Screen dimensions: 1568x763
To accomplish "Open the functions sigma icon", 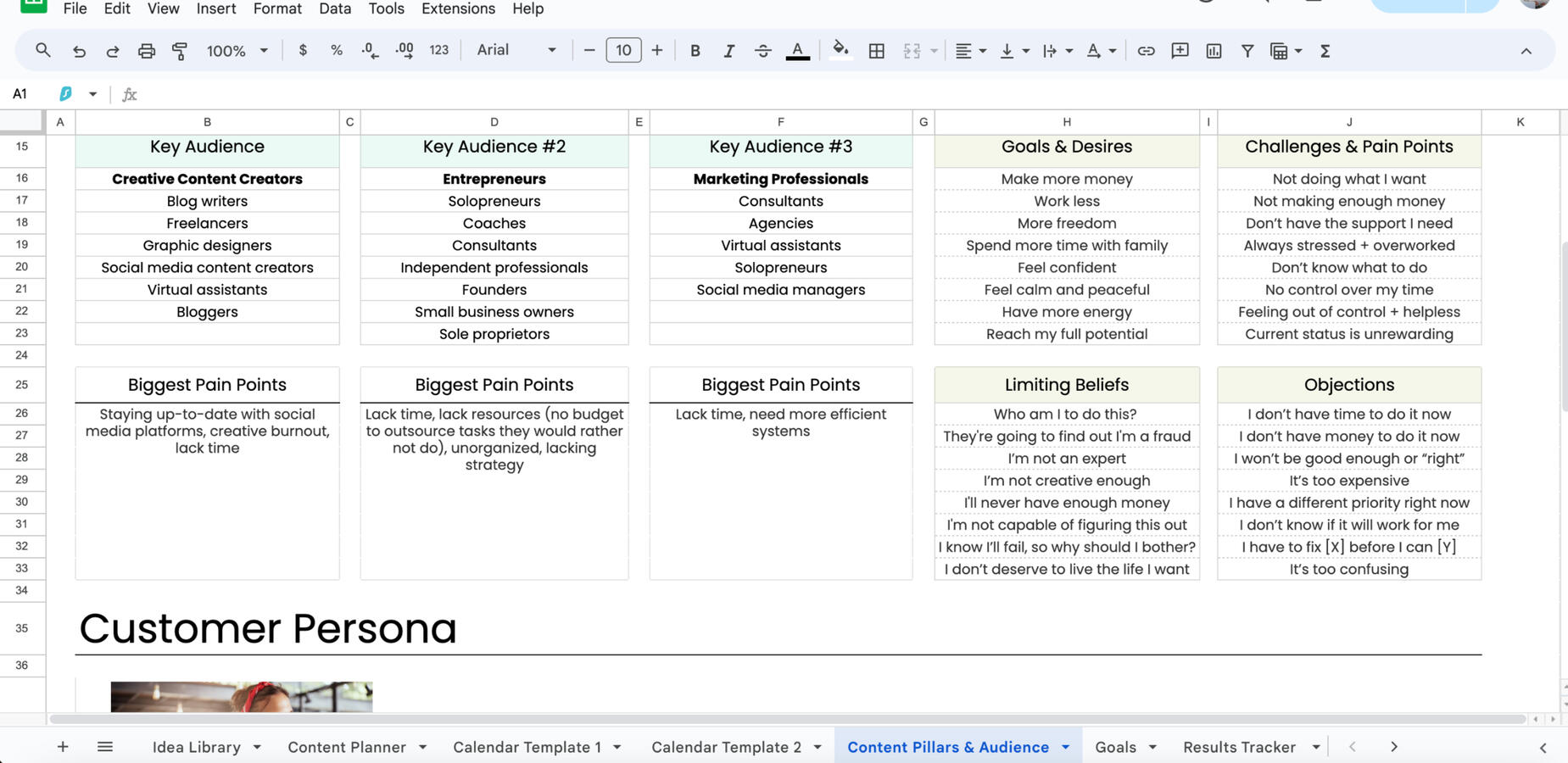I will pos(1325,51).
